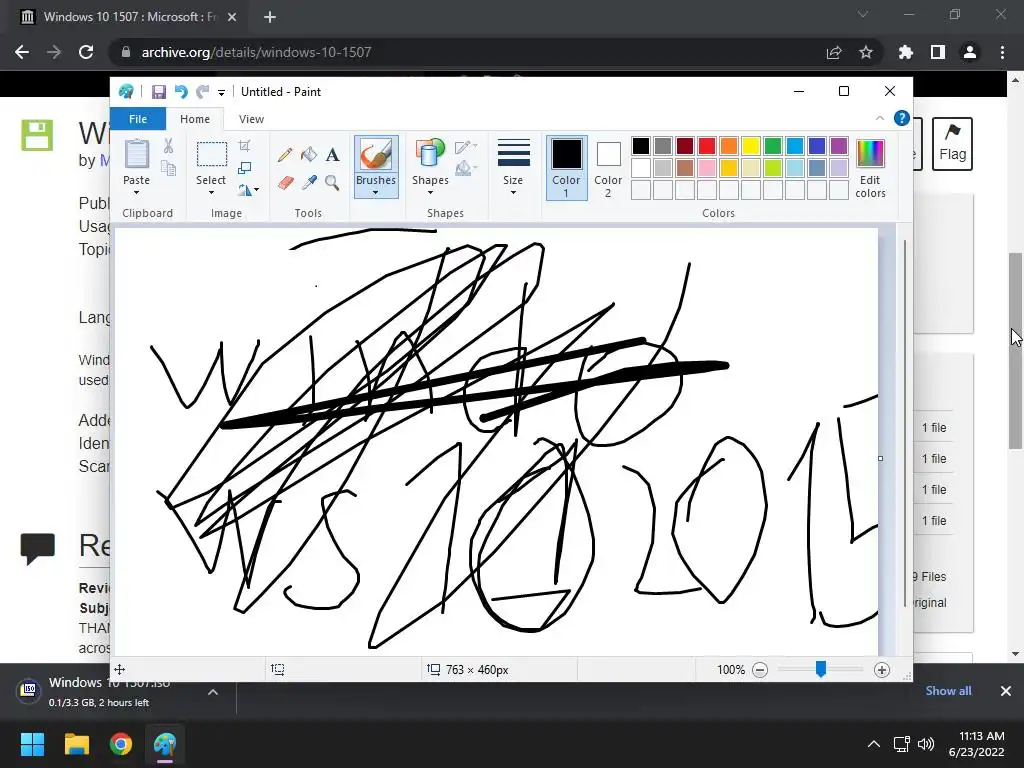Screen dimensions: 1024x768
Task: Pick the red color swatch
Action: (707, 146)
